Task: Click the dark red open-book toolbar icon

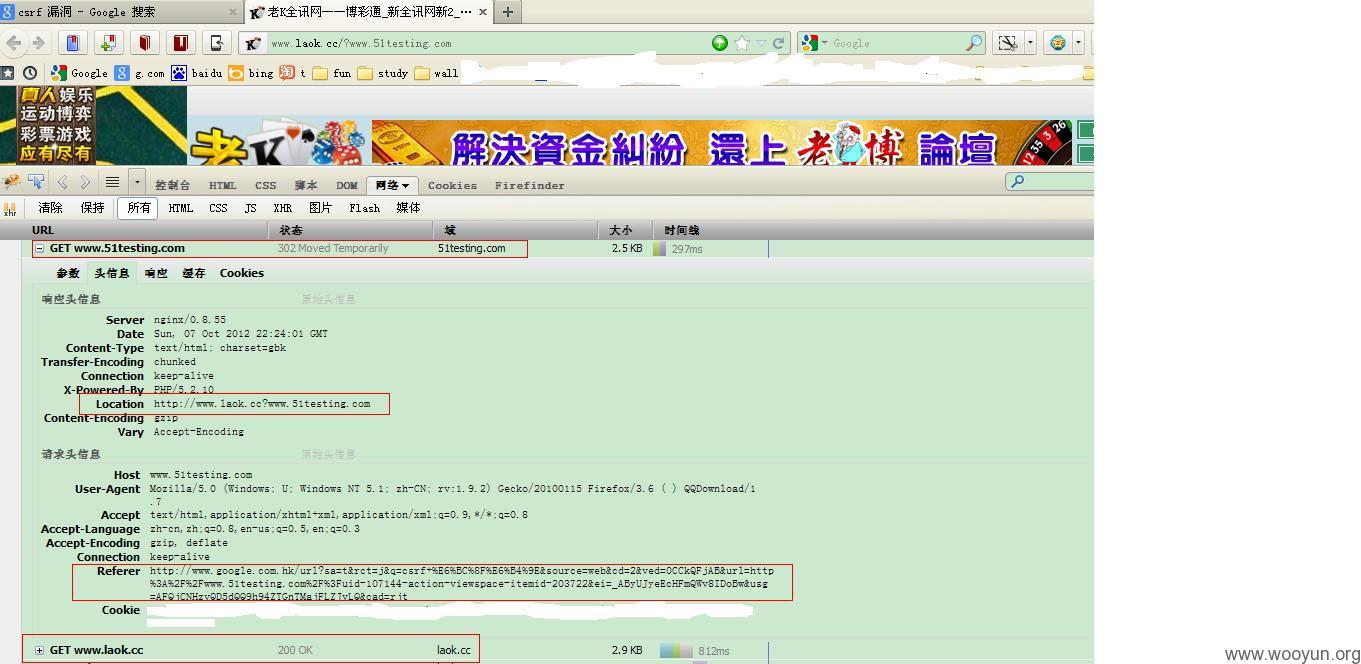Action: 180,43
